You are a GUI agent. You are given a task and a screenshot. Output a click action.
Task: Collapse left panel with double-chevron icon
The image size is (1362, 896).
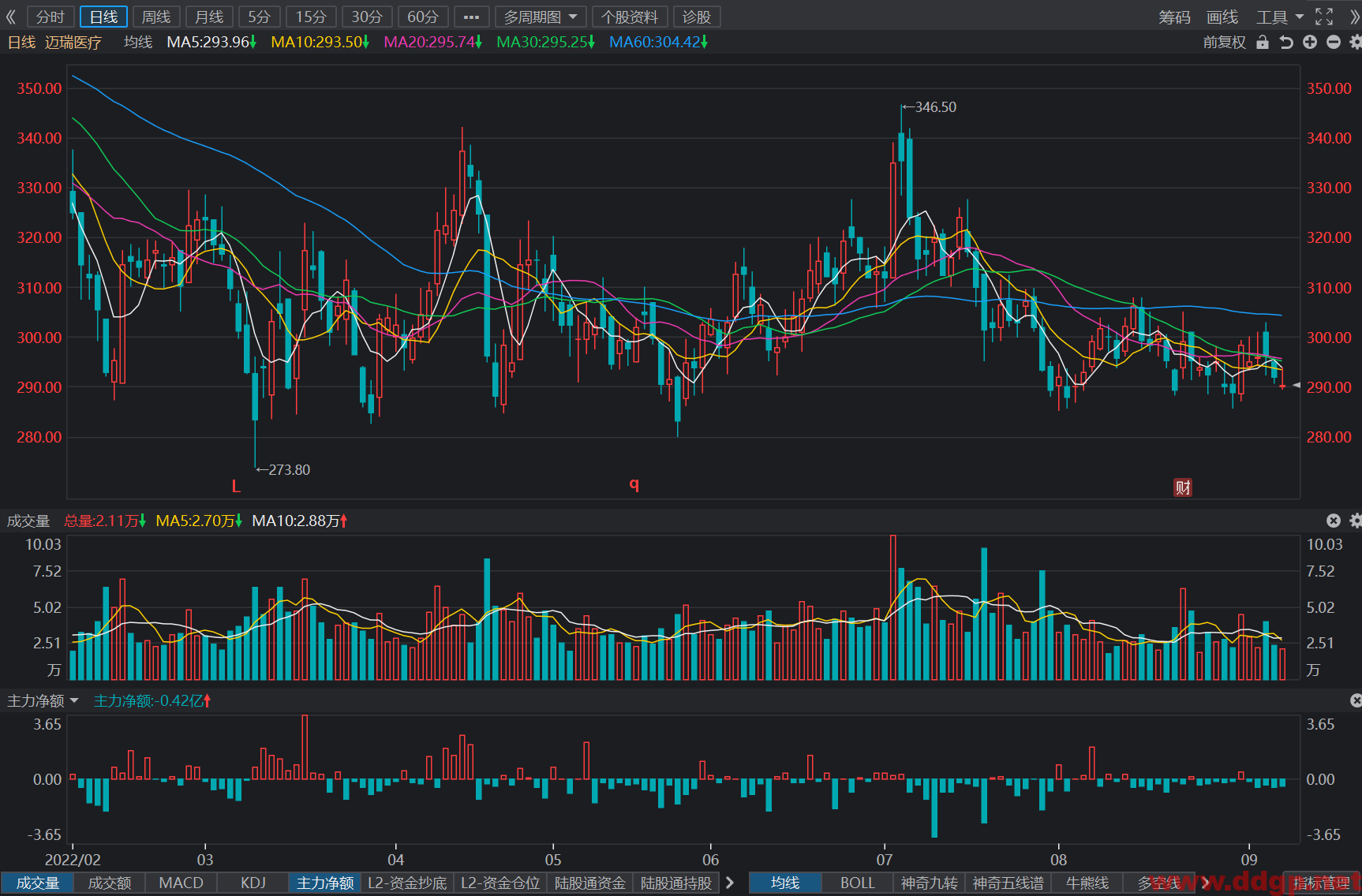[11, 17]
